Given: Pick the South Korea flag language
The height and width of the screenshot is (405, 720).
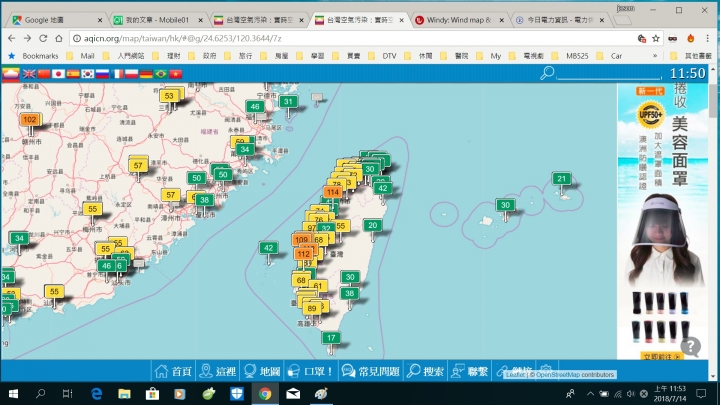Looking at the screenshot, I should [88, 74].
